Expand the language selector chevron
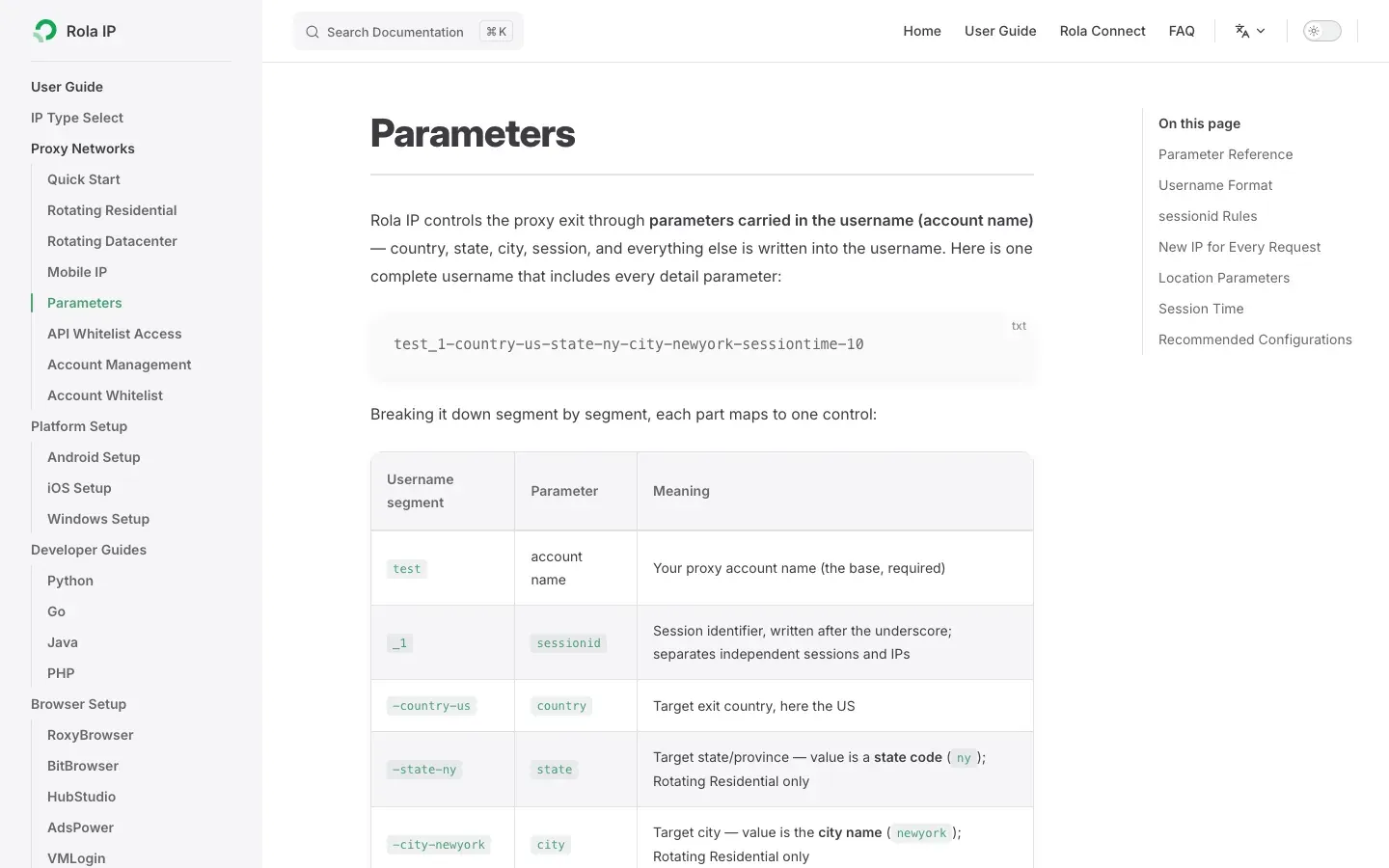This screenshot has width=1389, height=868. (x=1261, y=31)
